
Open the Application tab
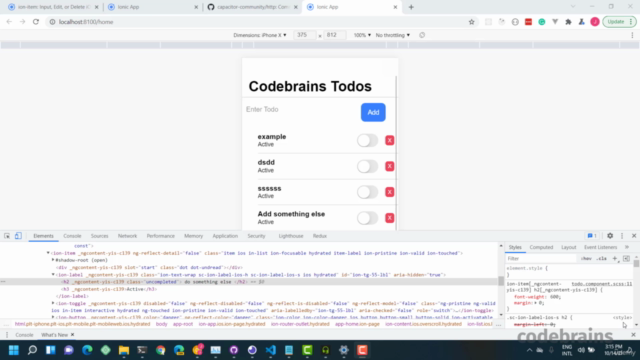point(225,236)
